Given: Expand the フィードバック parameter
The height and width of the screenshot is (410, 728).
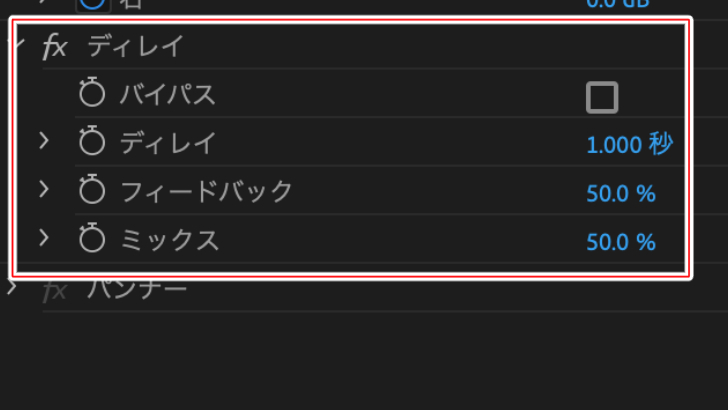Looking at the screenshot, I should 44,189.
